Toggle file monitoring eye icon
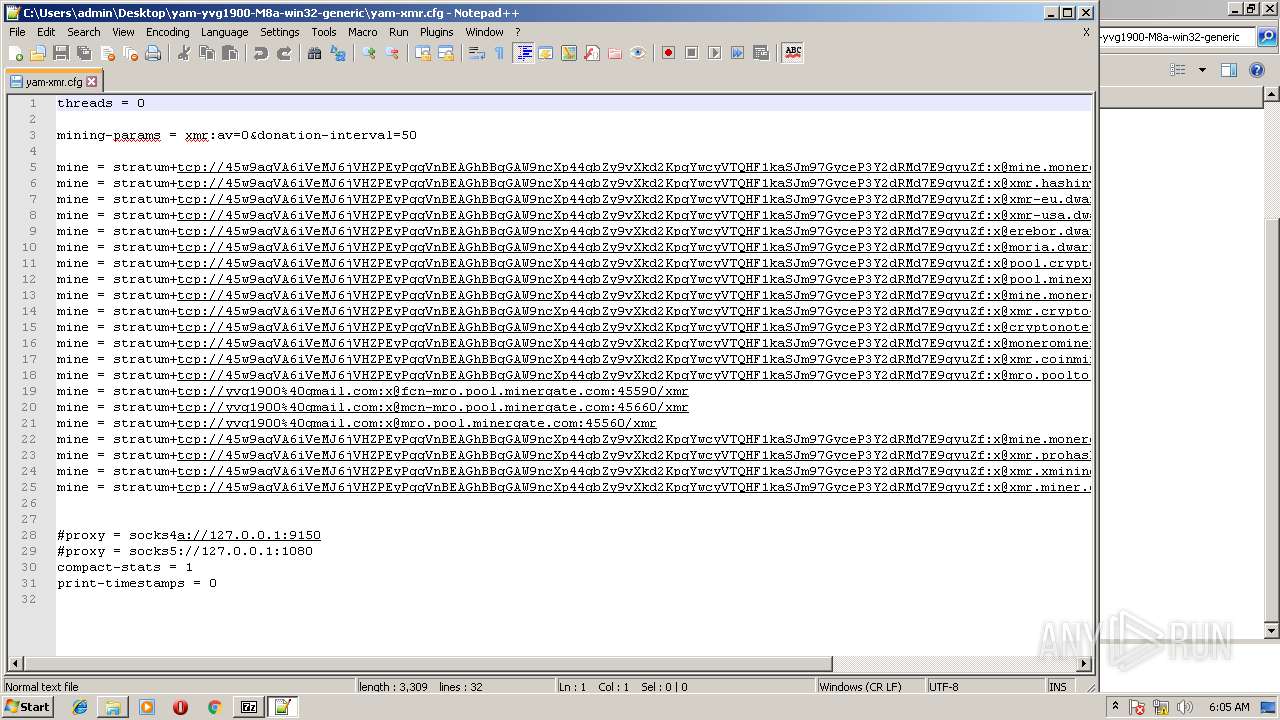Viewport: 1280px width, 720px height. [x=638, y=53]
